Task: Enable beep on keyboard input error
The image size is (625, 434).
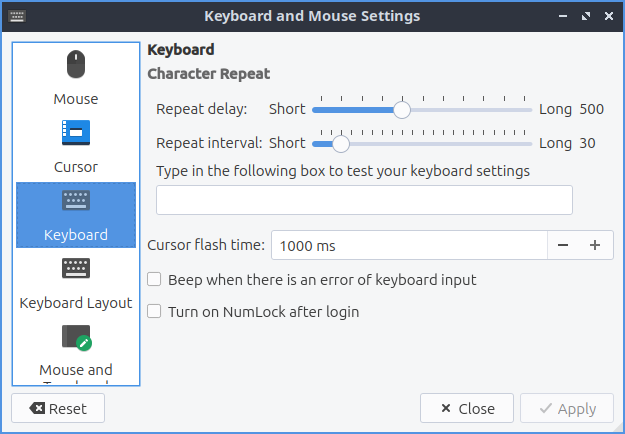Action: (x=154, y=280)
